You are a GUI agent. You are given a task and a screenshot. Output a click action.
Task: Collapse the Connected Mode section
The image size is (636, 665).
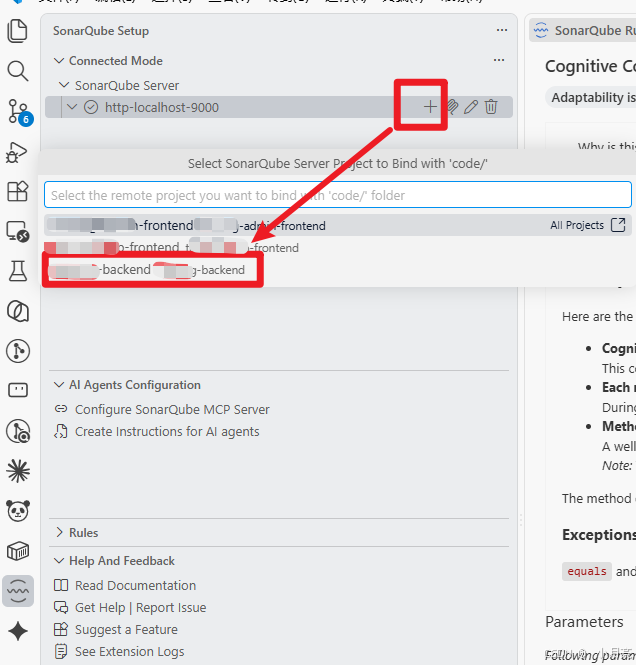59,61
